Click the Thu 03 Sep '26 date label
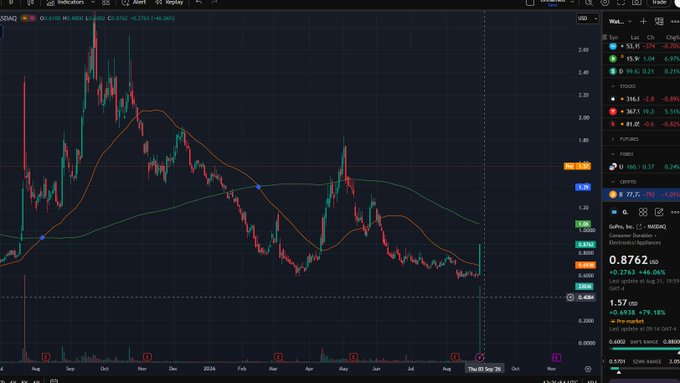 (484, 369)
